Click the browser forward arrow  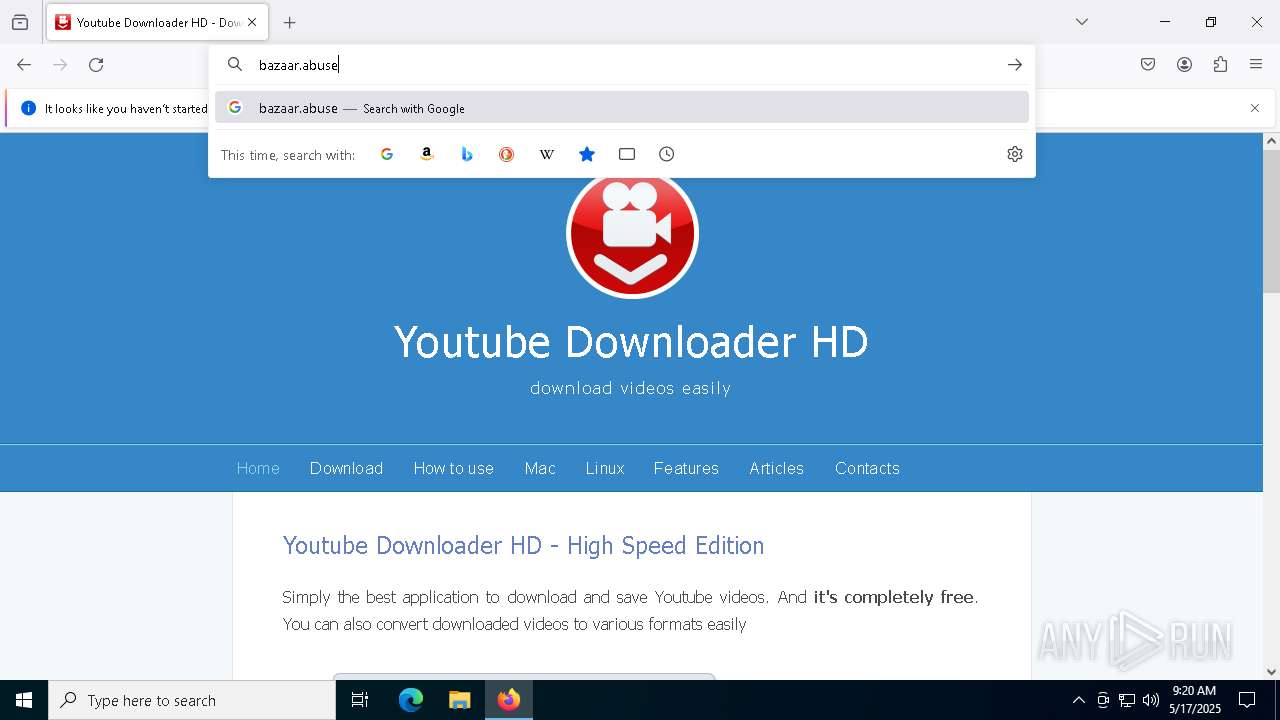pos(60,65)
